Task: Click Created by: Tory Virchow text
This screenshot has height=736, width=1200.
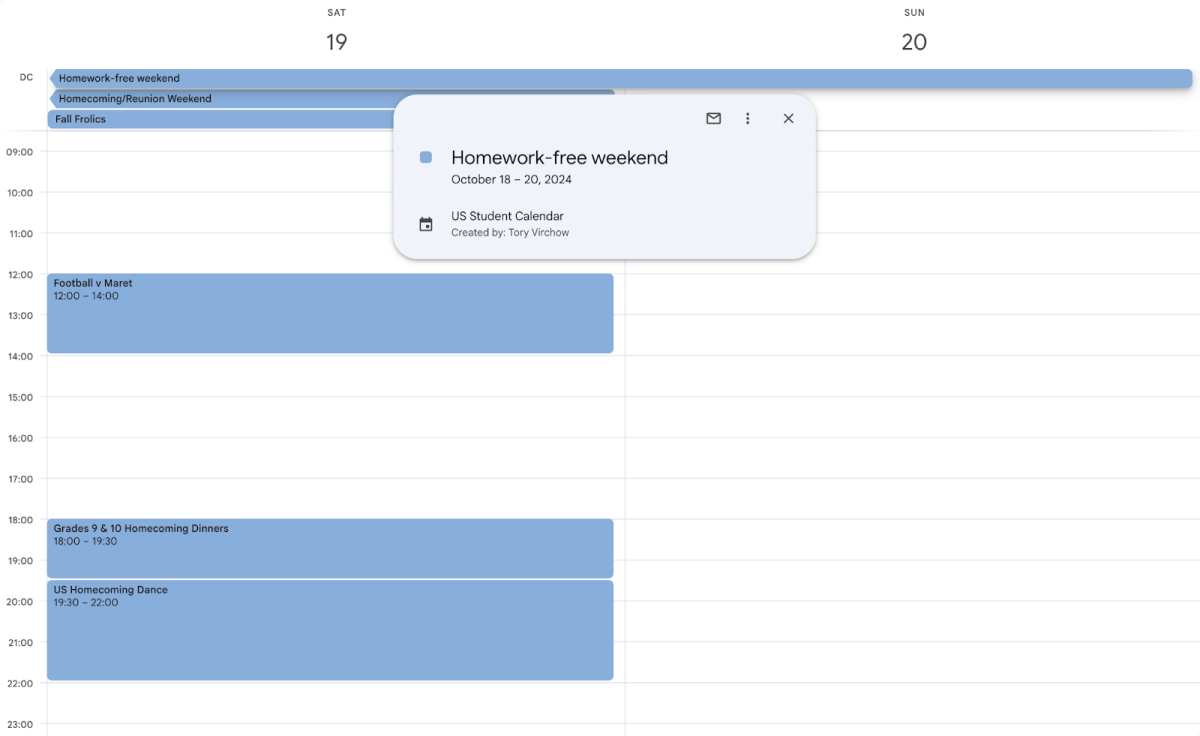Action: tap(510, 233)
